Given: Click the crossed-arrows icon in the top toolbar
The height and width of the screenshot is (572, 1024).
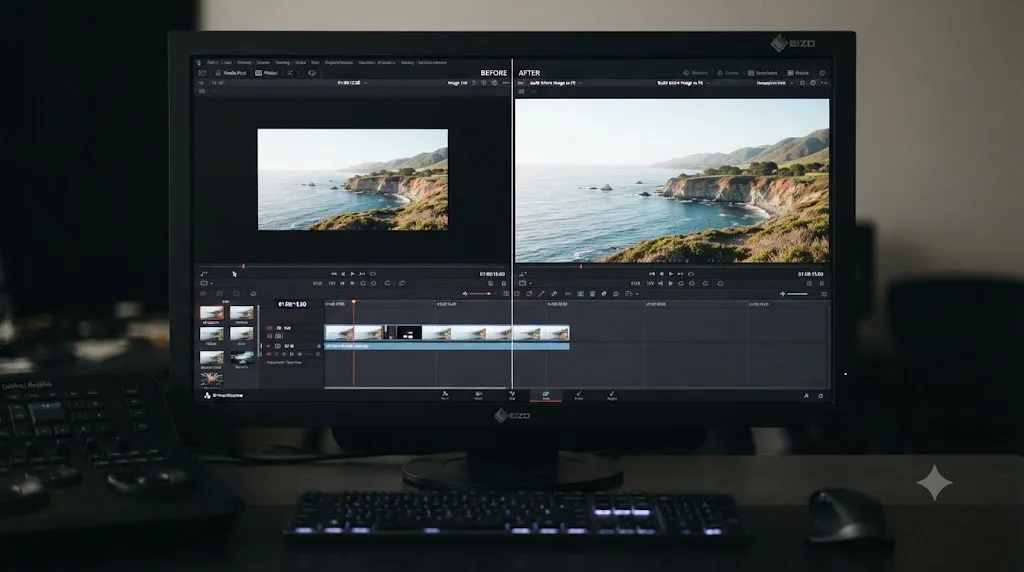Looking at the screenshot, I should coord(290,73).
